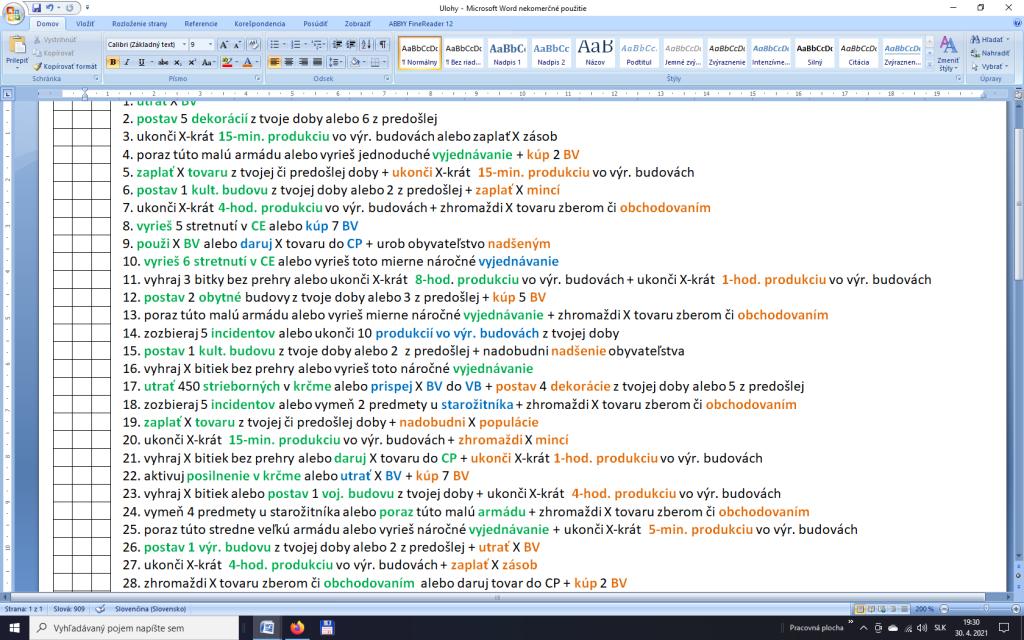Open the Posúdiť tab
This screenshot has height=640, width=1024.
[x=315, y=24]
